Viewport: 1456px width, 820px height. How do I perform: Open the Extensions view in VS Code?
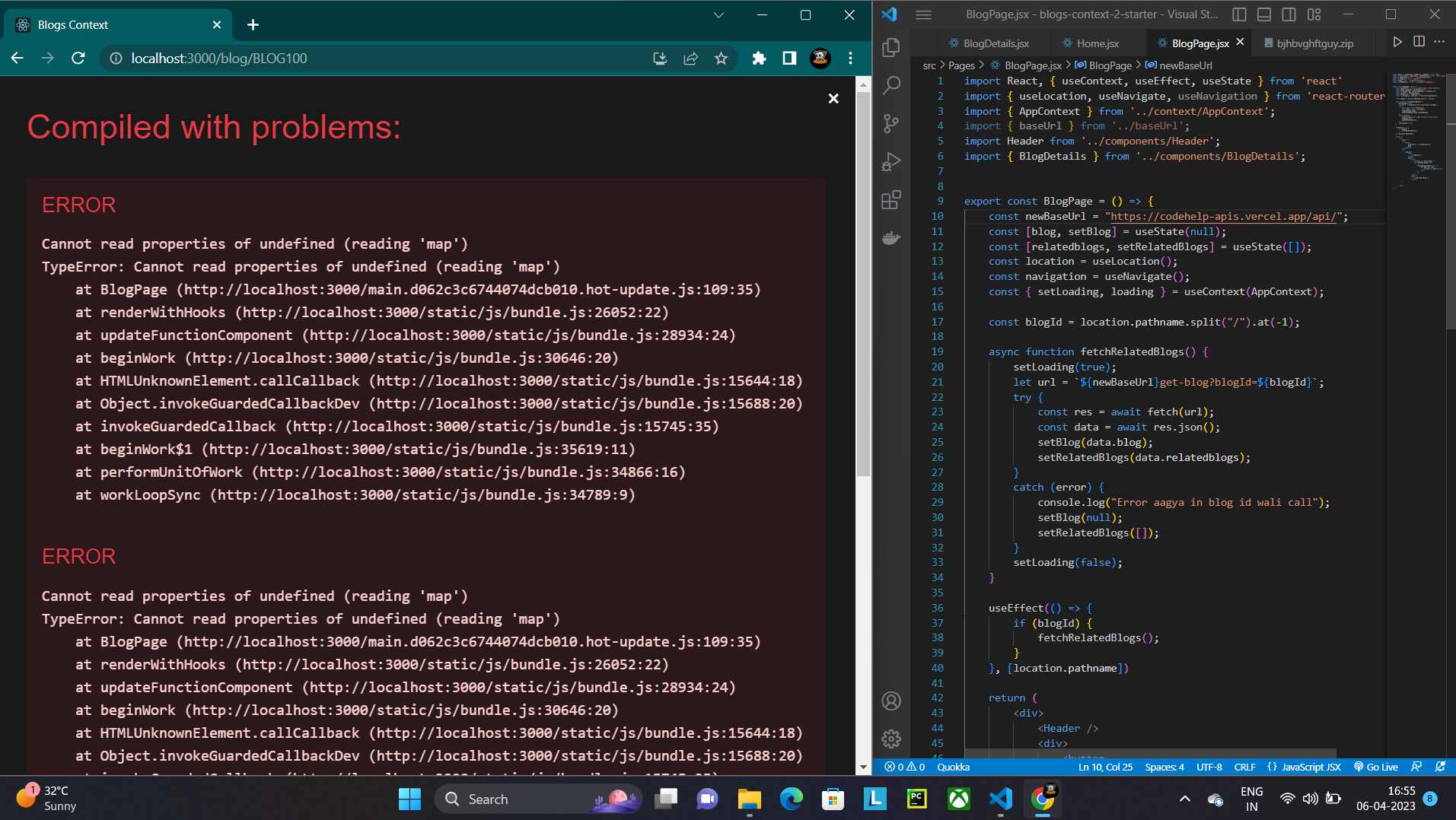pyautogui.click(x=890, y=200)
